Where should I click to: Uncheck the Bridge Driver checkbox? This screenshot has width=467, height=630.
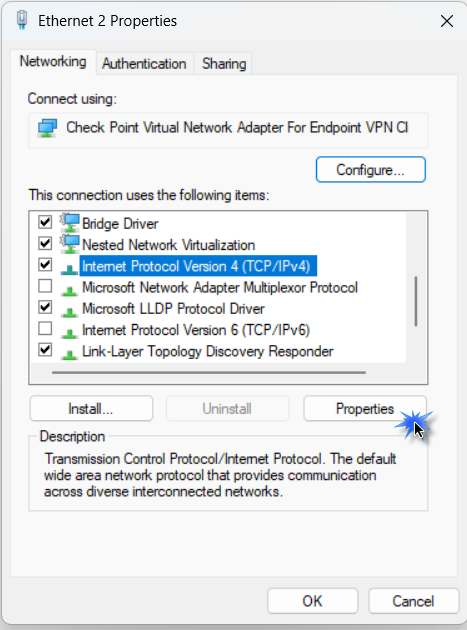[x=45, y=222]
